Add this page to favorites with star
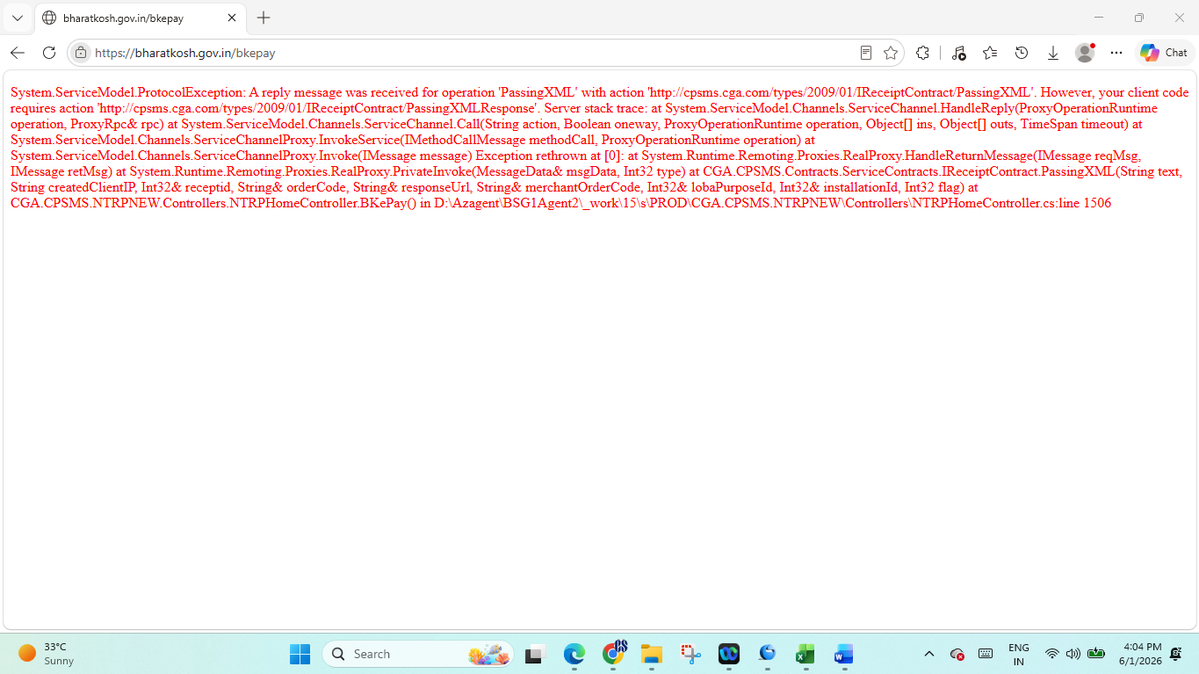 click(891, 53)
